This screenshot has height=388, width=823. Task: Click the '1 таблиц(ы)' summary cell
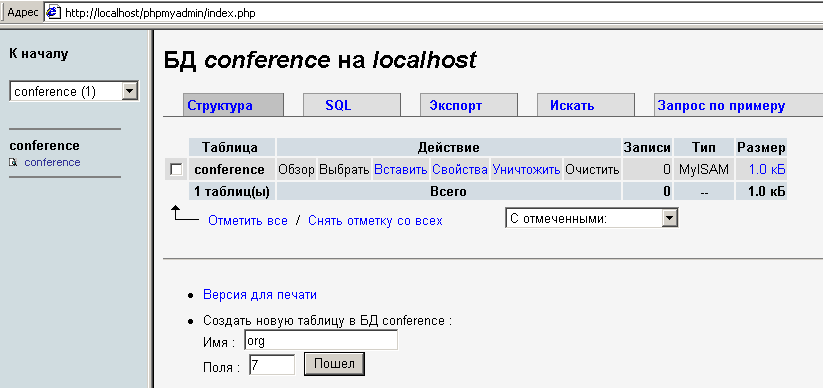(231, 192)
